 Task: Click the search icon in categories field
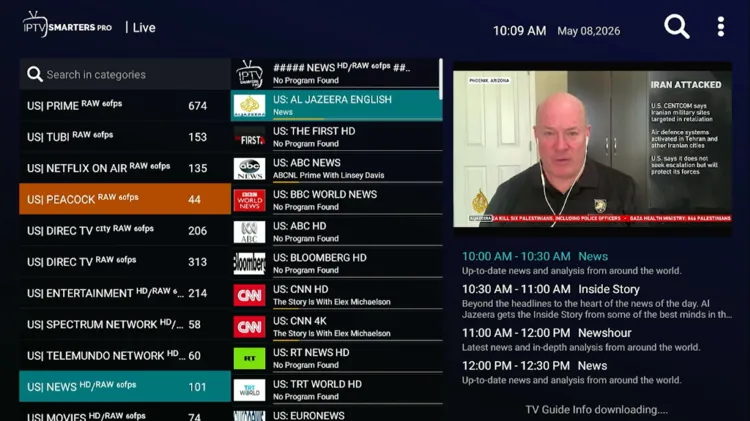(x=34, y=74)
